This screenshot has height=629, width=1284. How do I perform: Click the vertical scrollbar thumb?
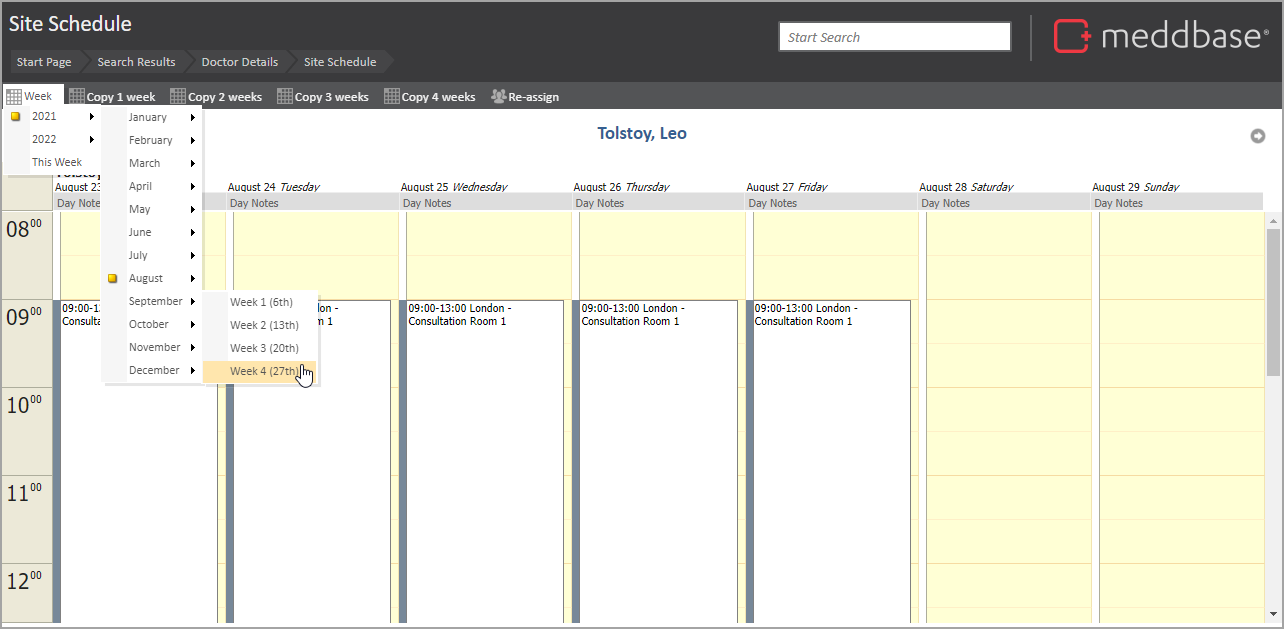(x=1273, y=302)
